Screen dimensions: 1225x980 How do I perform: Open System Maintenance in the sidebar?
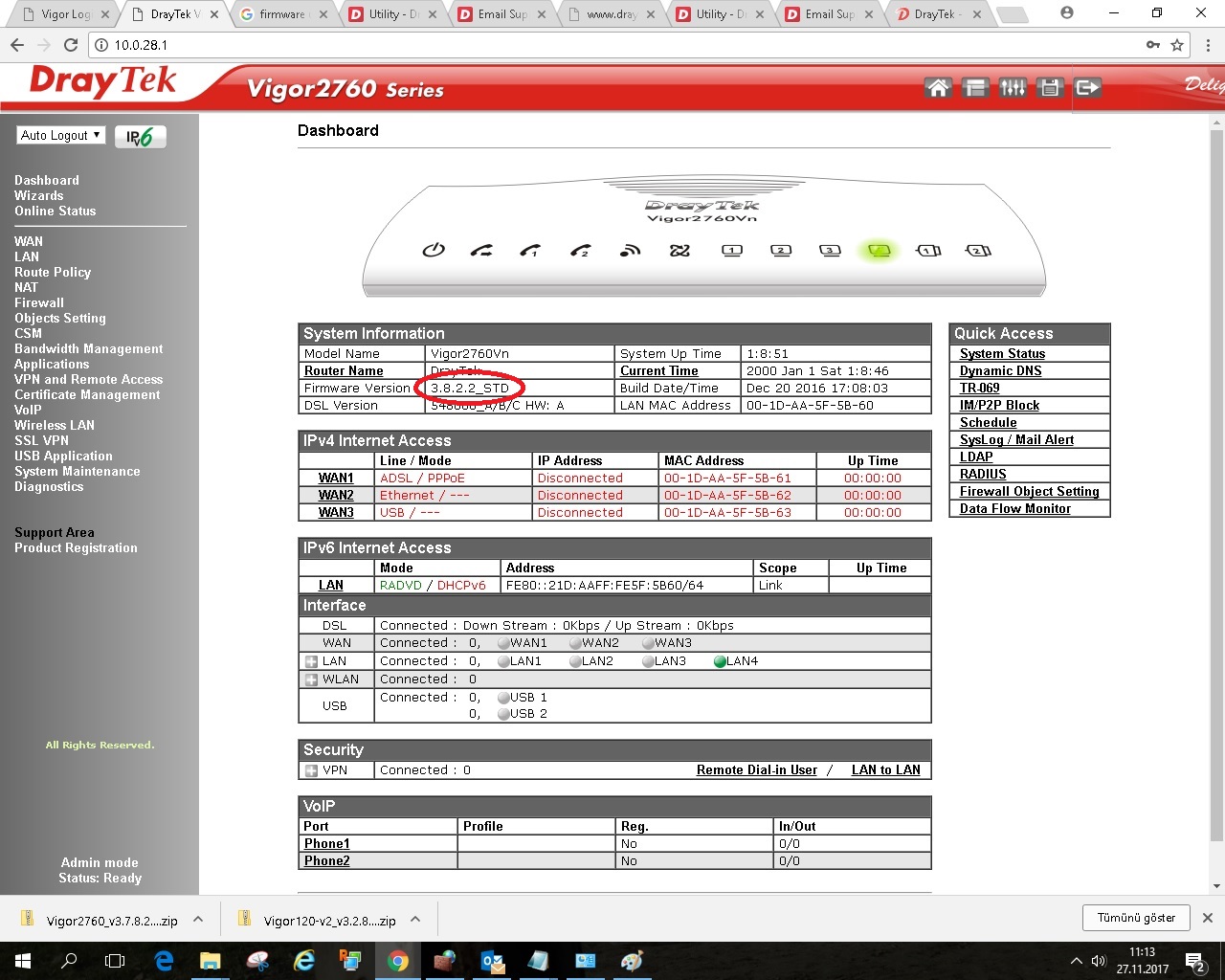pyautogui.click(x=77, y=471)
